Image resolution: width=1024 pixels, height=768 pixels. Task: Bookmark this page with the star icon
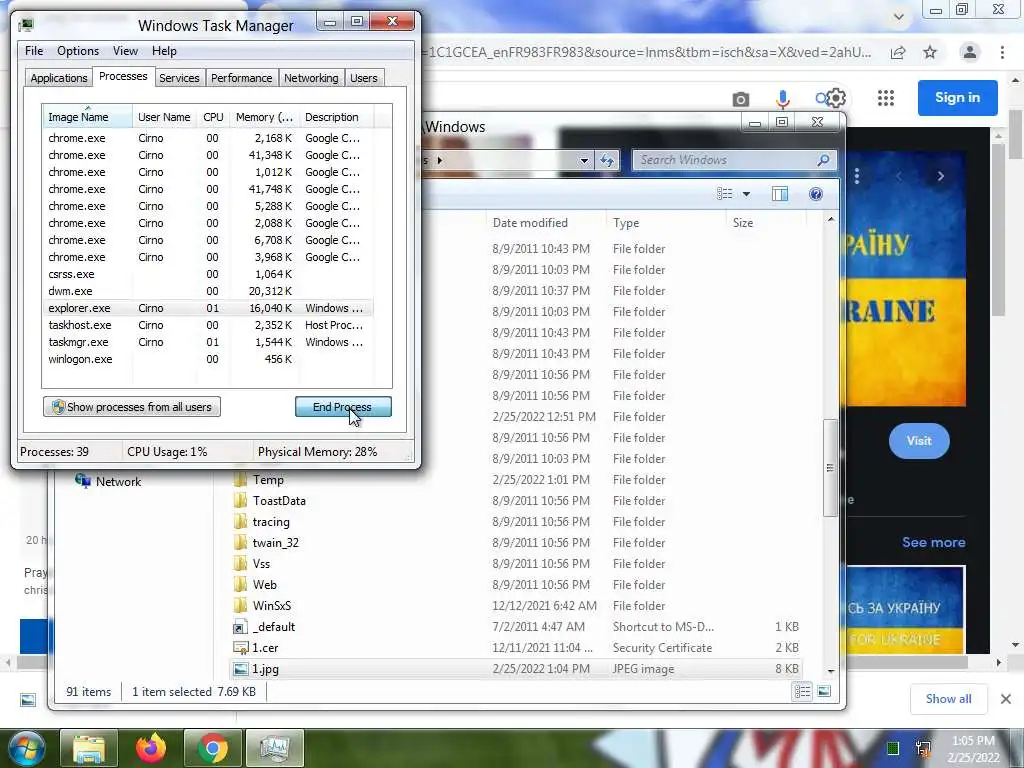pyautogui.click(x=930, y=52)
